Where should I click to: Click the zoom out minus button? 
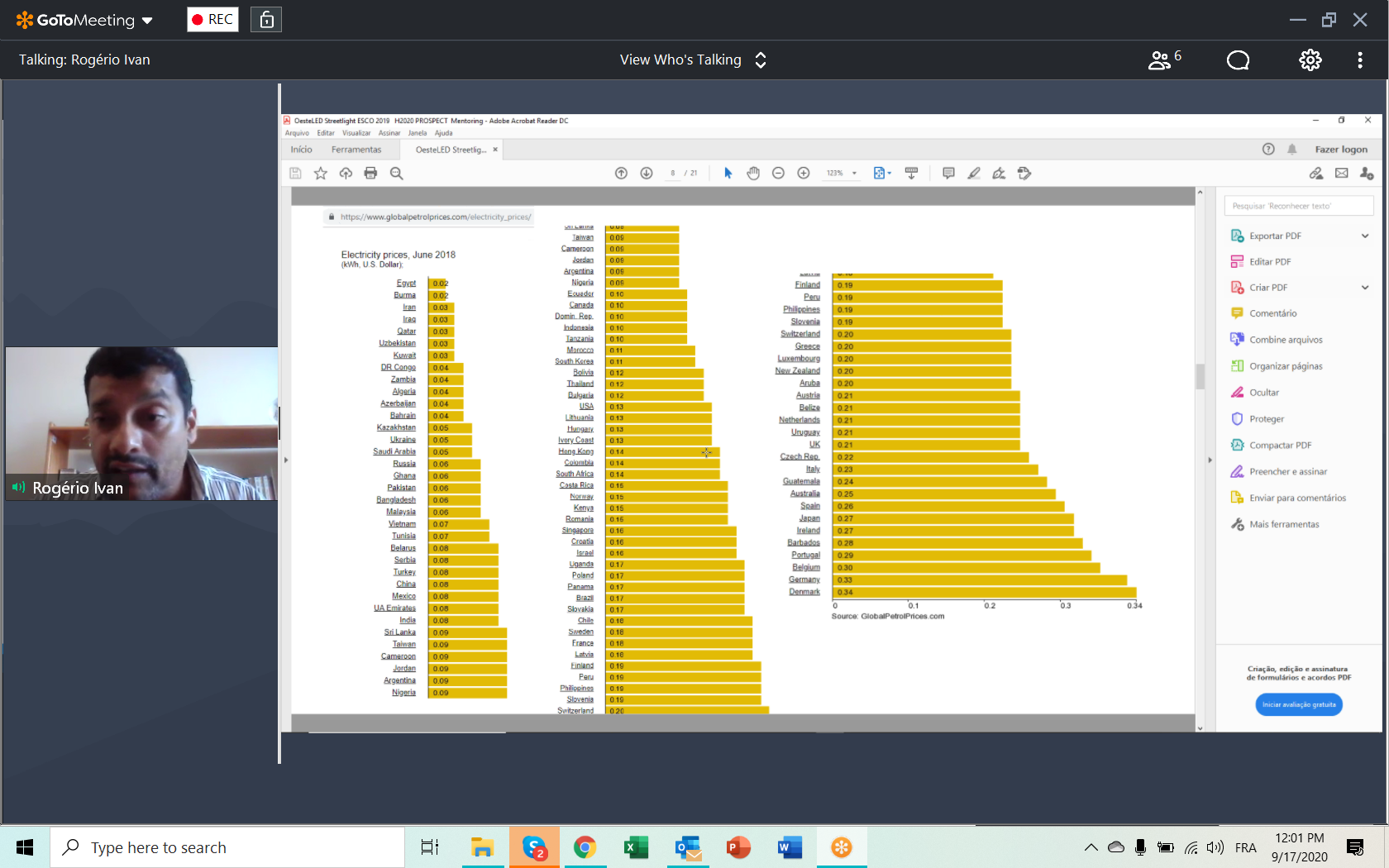(778, 173)
